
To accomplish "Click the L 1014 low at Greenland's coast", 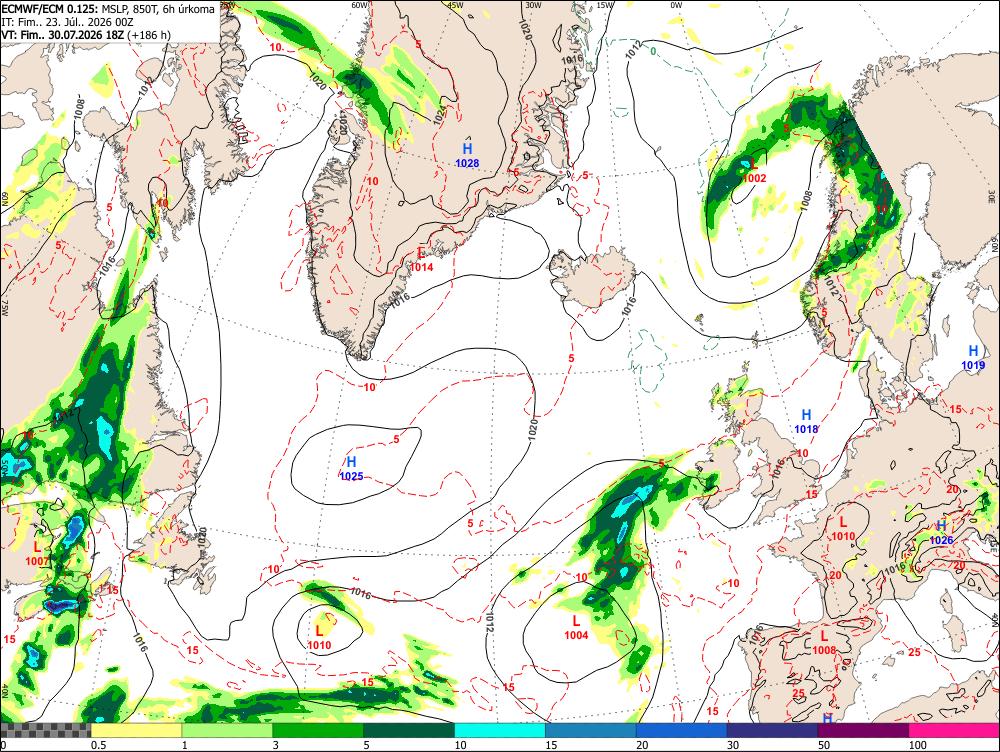I will [x=421, y=260].
